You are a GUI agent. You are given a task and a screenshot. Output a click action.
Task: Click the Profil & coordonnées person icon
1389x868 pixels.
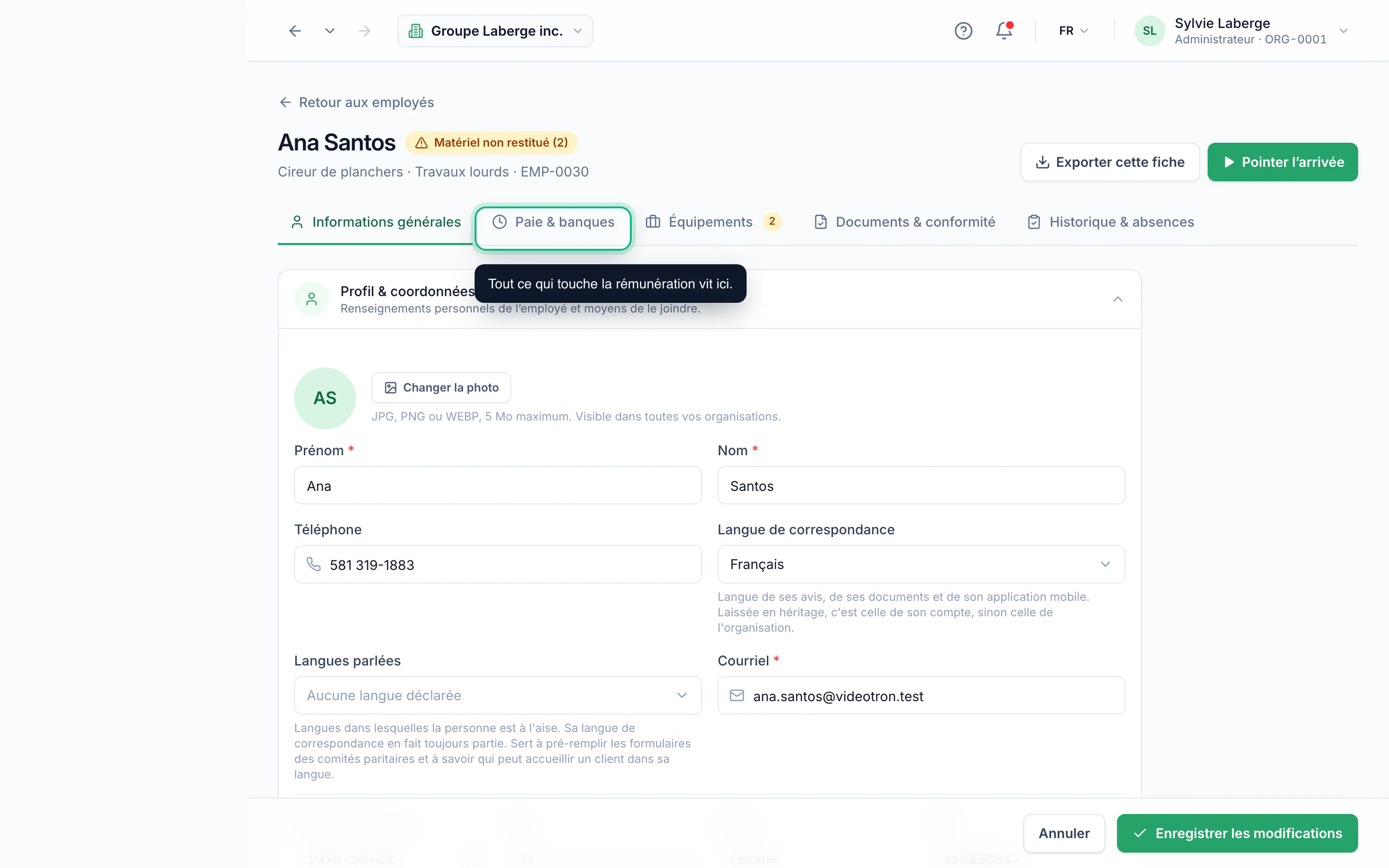tap(312, 299)
